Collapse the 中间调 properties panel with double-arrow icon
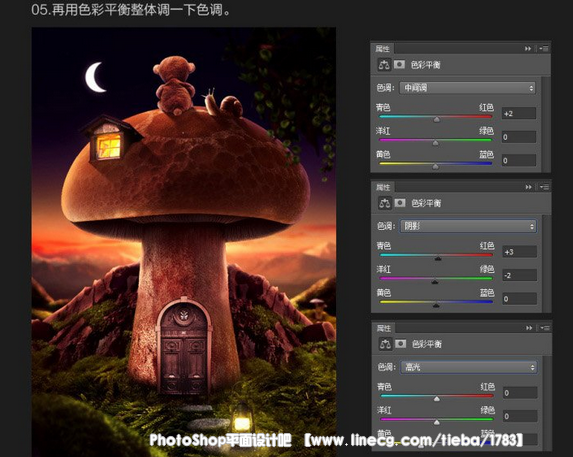The width and height of the screenshot is (573, 457). tap(528, 48)
